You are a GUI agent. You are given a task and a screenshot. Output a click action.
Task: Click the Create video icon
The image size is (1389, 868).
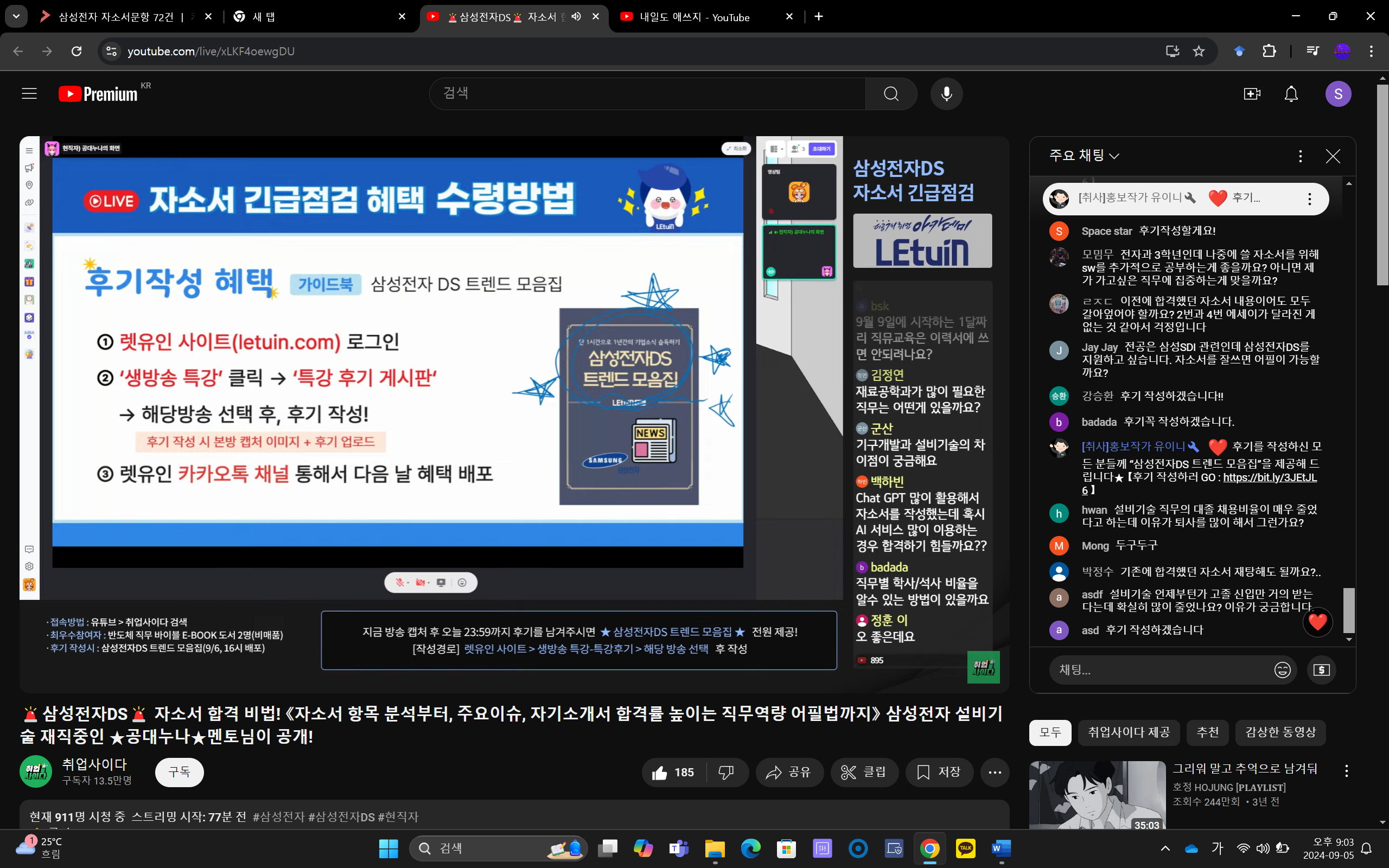click(x=1251, y=93)
